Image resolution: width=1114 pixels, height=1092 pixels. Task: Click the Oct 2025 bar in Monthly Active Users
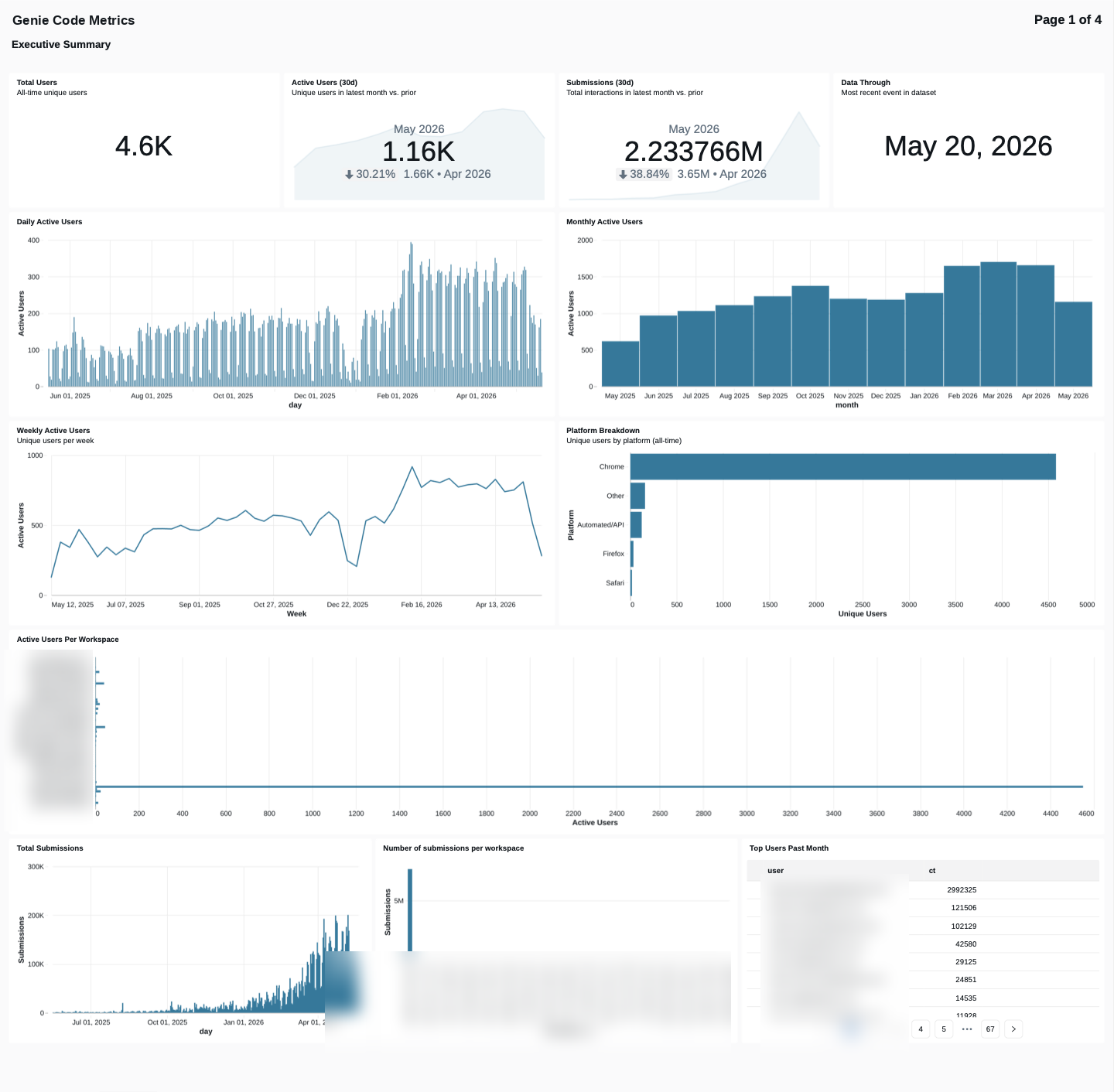point(810,336)
